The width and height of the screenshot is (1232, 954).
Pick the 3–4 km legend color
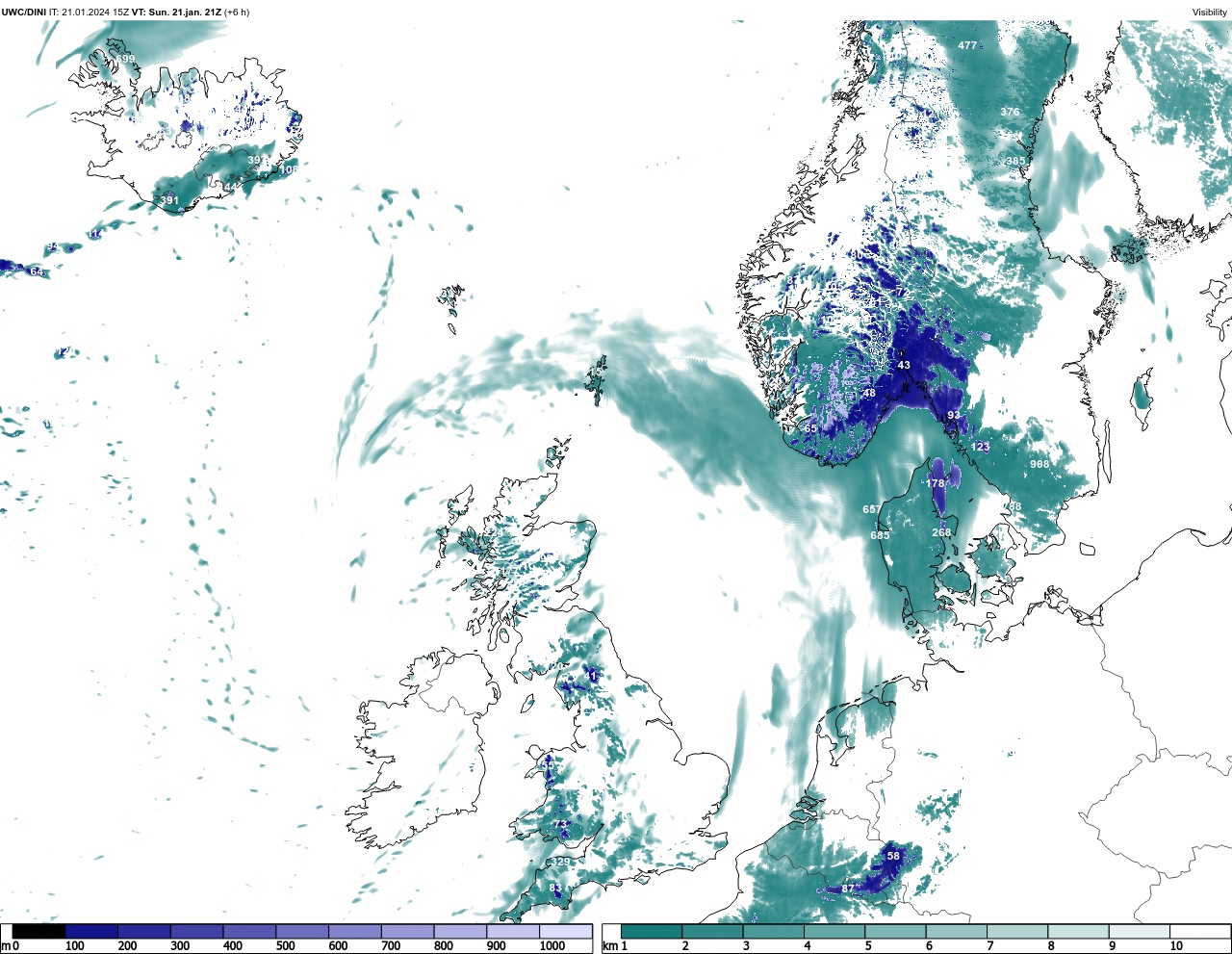pos(774,931)
